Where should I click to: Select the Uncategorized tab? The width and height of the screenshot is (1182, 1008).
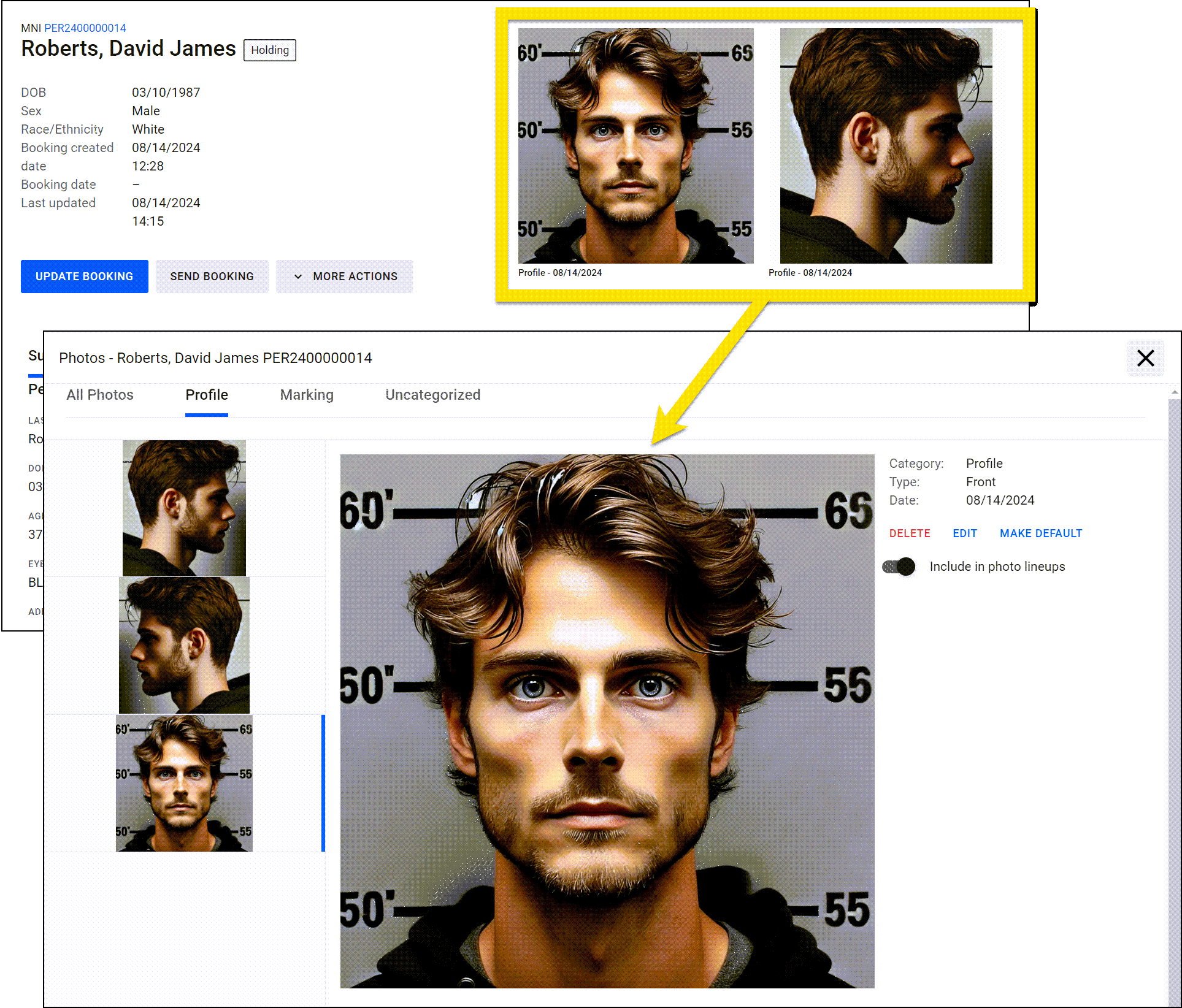[432, 395]
